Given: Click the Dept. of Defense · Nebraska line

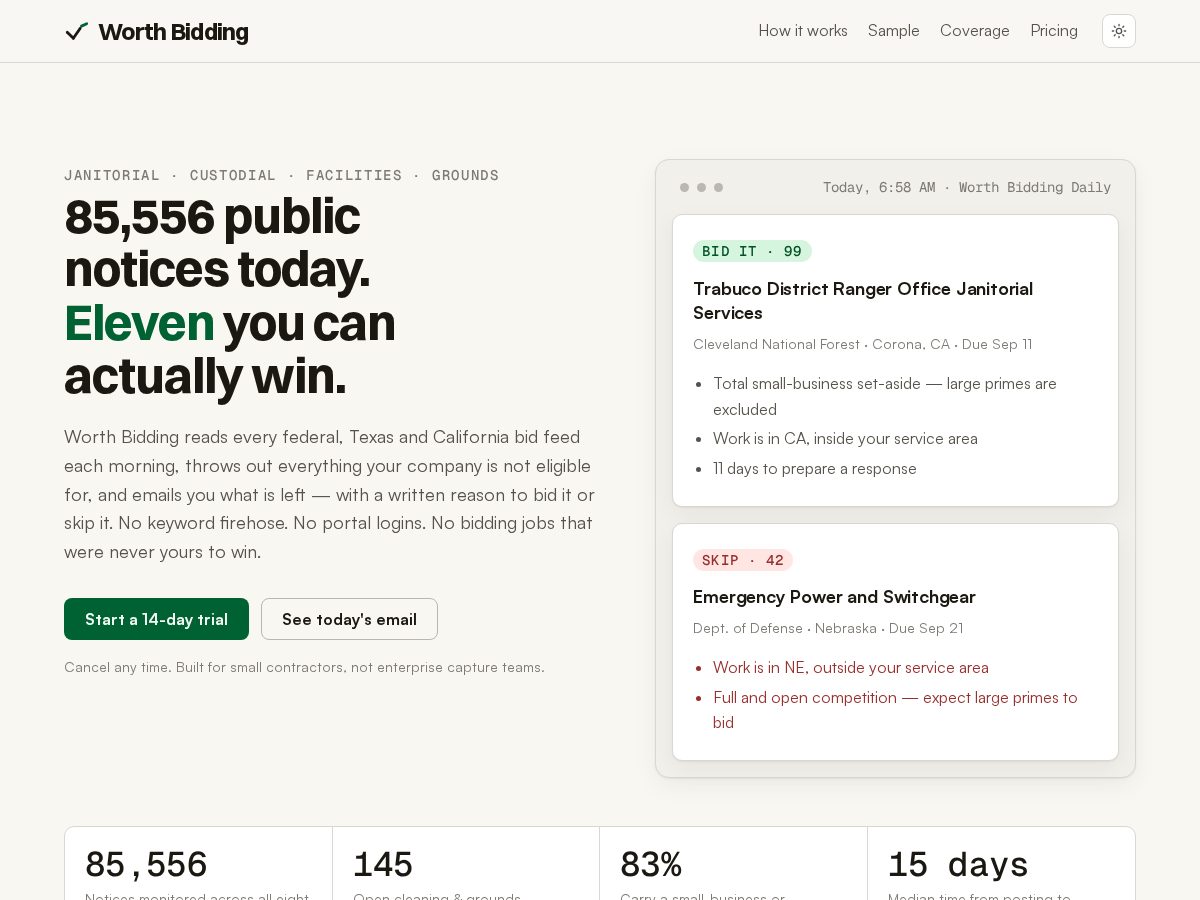Looking at the screenshot, I should (828, 628).
